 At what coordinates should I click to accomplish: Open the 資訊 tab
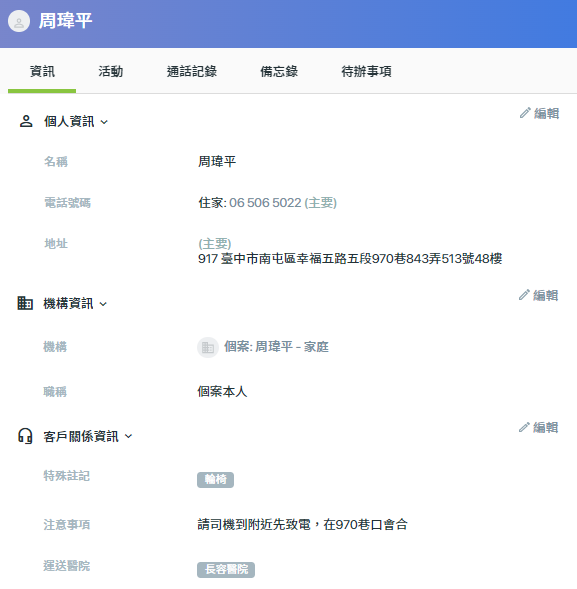click(42, 71)
